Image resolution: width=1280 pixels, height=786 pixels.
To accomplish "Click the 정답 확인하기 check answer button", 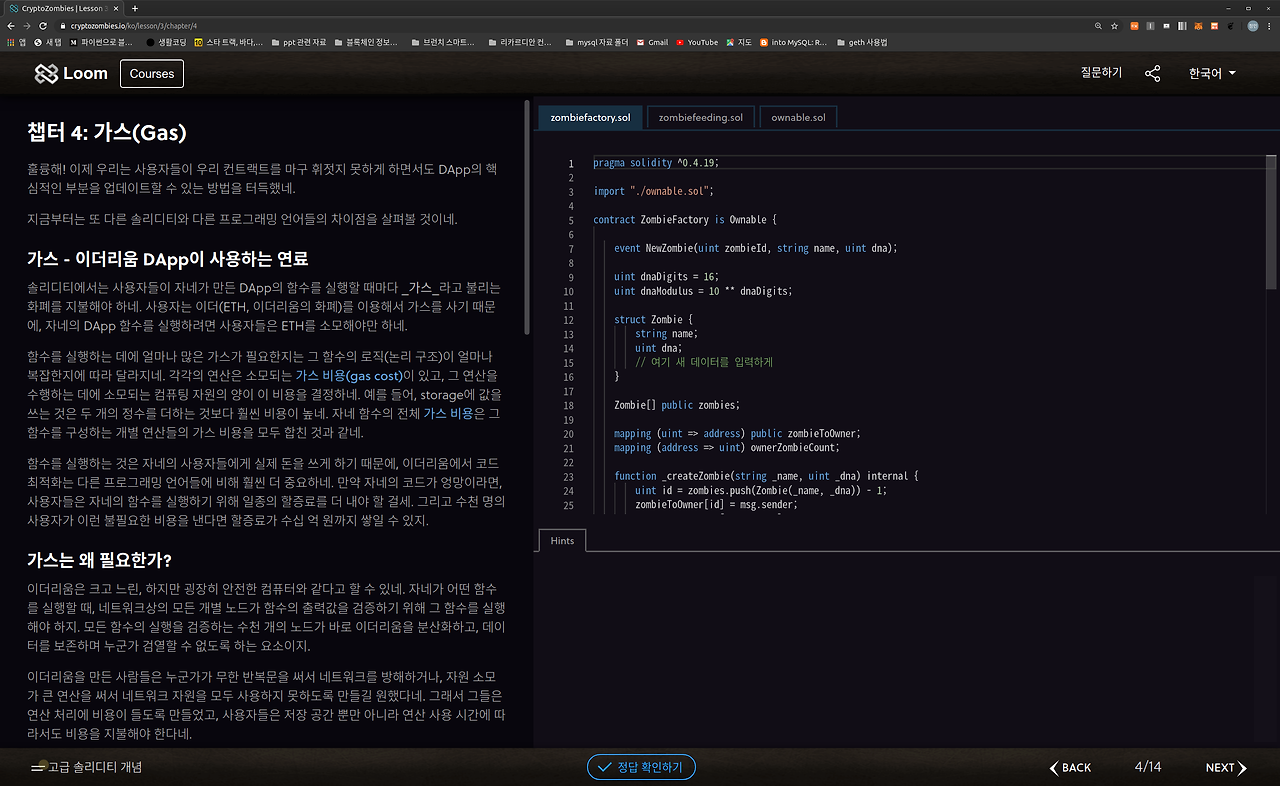I will pyautogui.click(x=641, y=767).
